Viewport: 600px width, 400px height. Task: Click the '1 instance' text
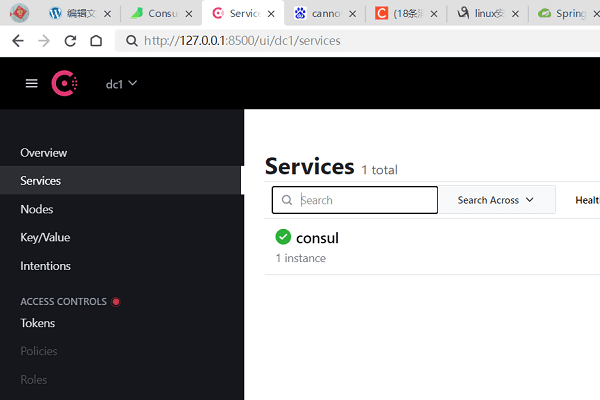[x=301, y=258]
